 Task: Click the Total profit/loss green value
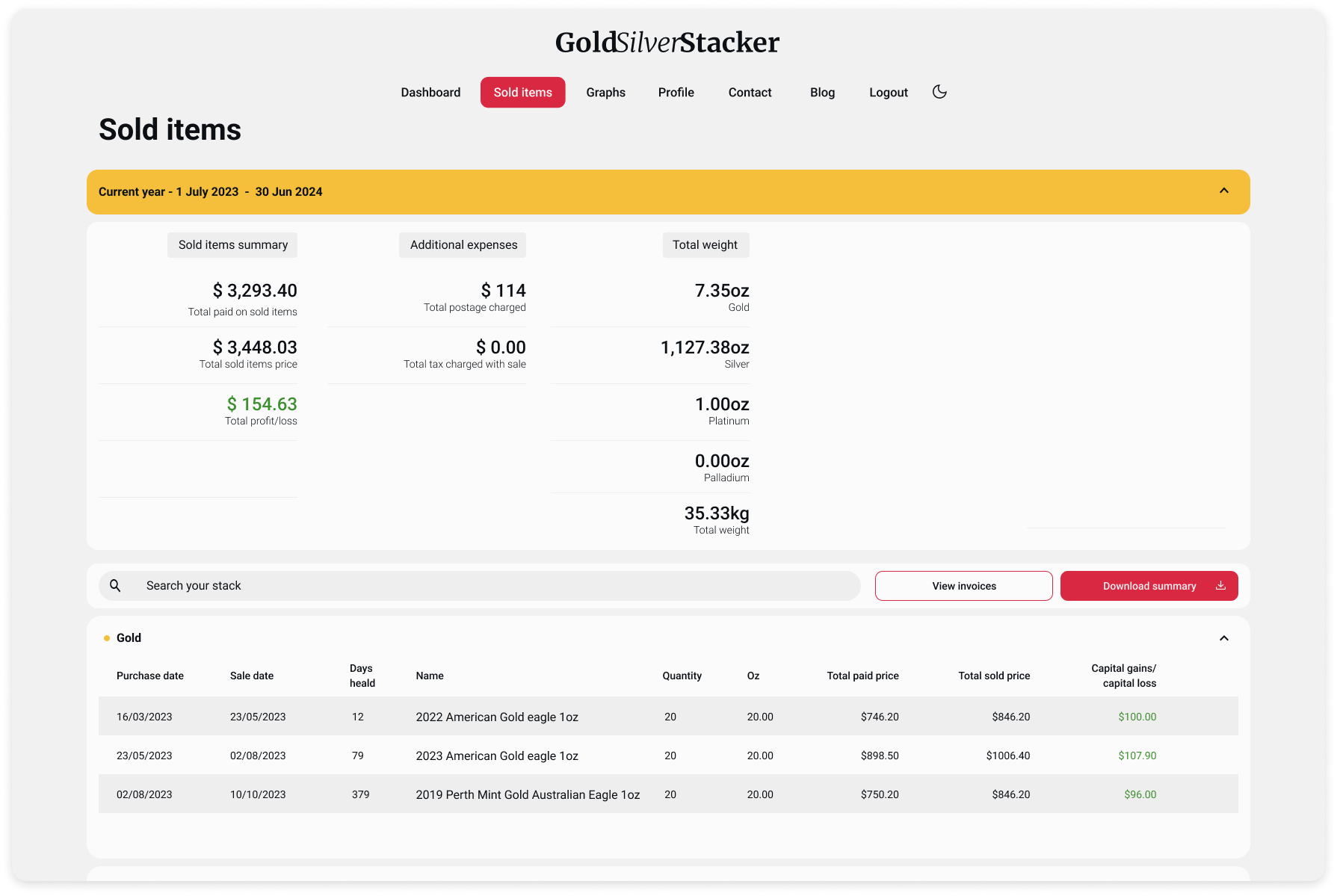pos(262,404)
